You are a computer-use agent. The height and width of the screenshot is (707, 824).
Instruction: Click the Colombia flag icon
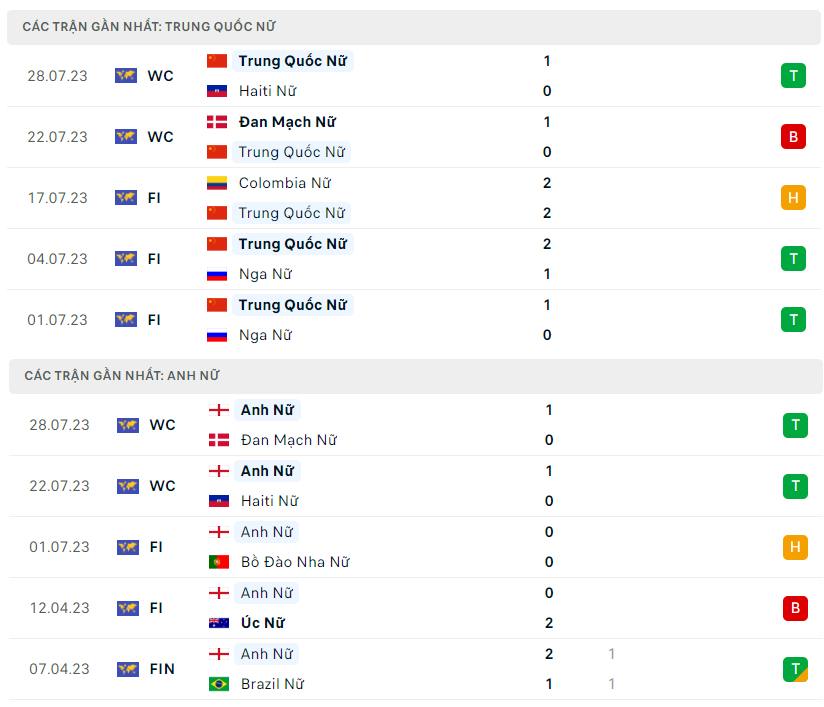(217, 183)
